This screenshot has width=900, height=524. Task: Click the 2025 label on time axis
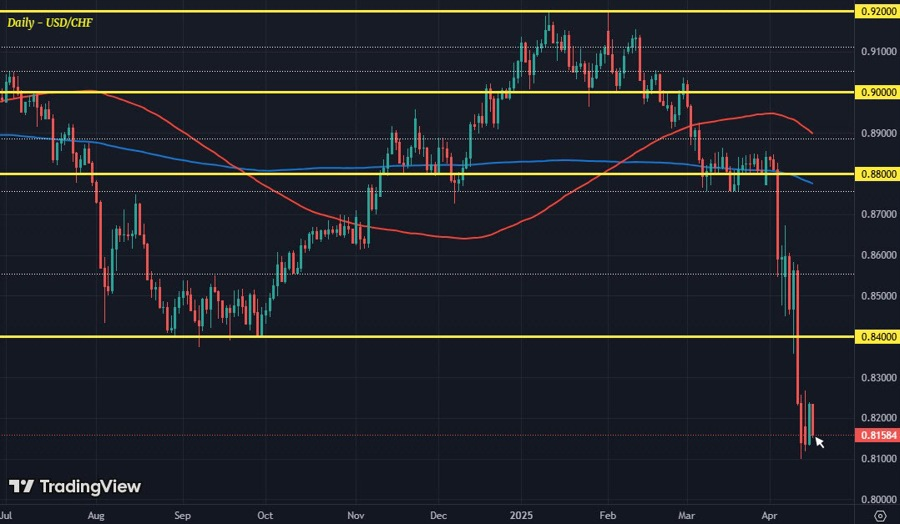(x=522, y=515)
